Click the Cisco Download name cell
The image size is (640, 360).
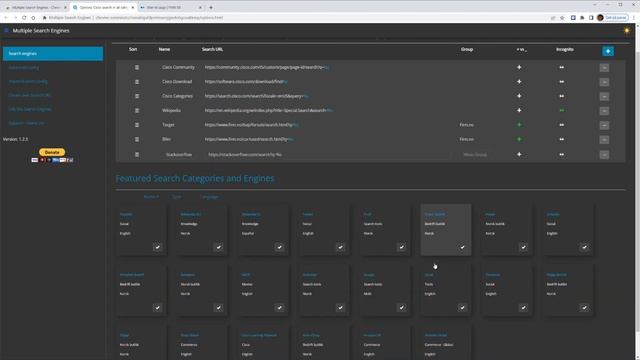(x=177, y=82)
